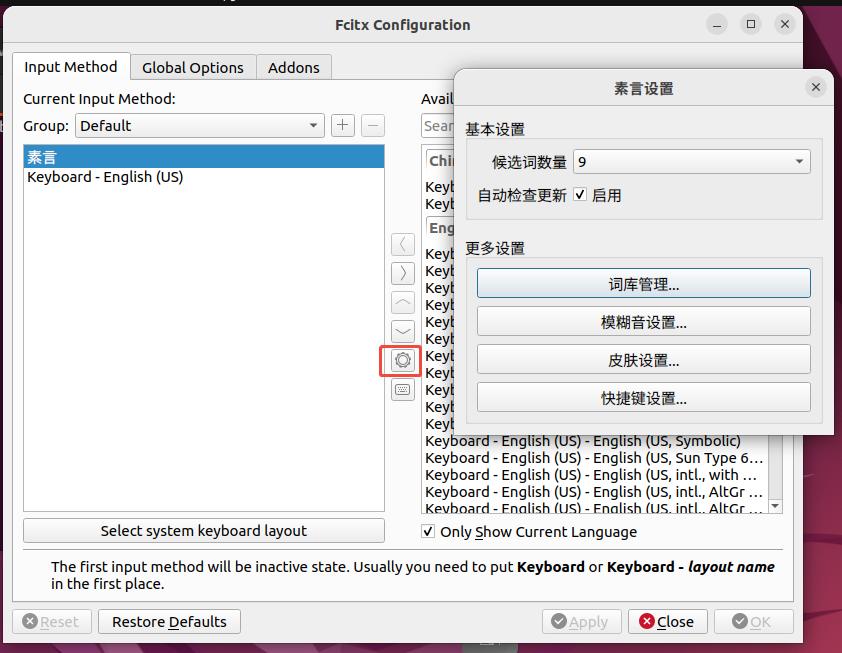
Task: Click the Reset button
Action: coord(52,621)
